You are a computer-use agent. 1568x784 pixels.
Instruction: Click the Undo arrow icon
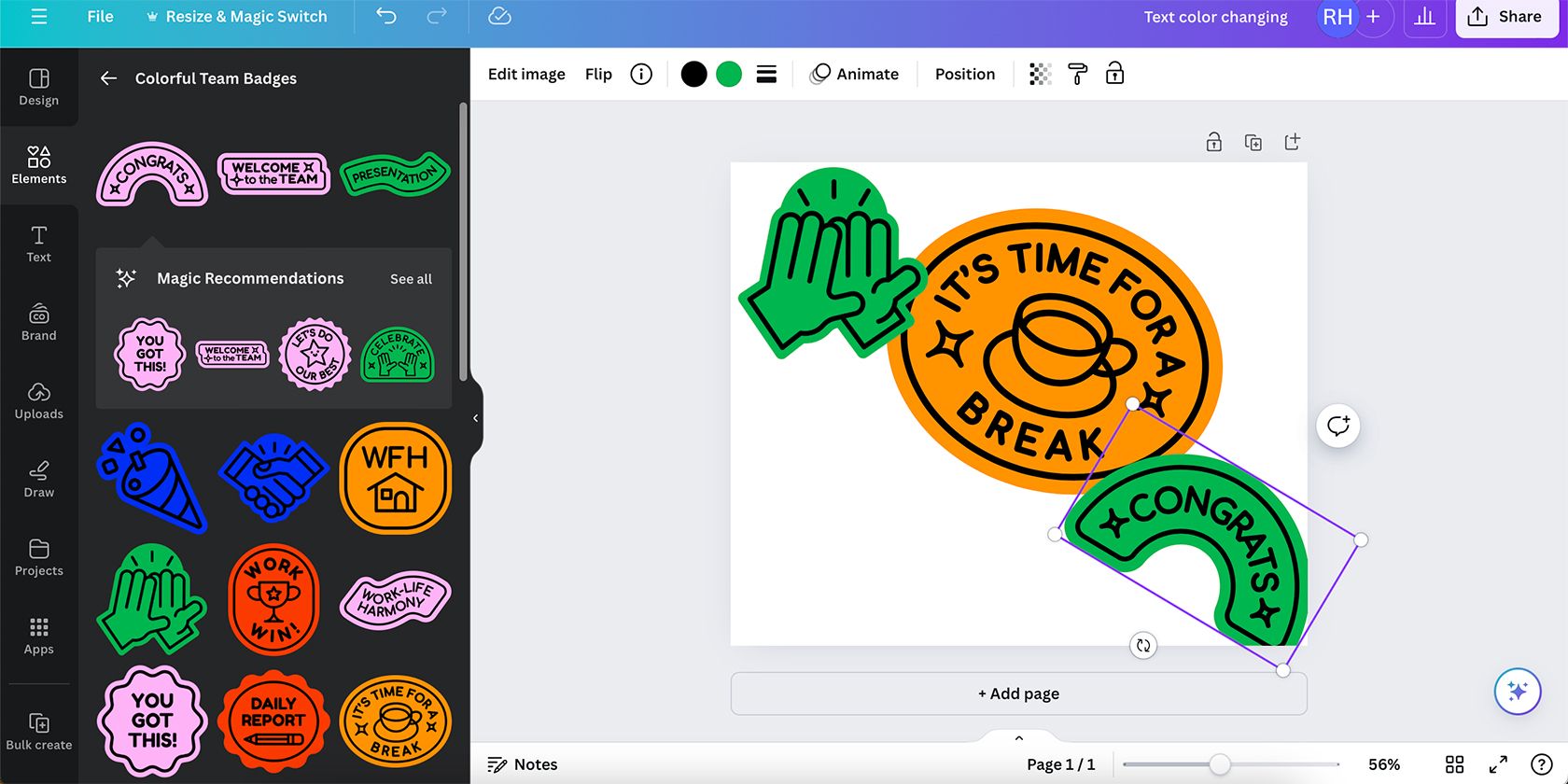(x=386, y=17)
